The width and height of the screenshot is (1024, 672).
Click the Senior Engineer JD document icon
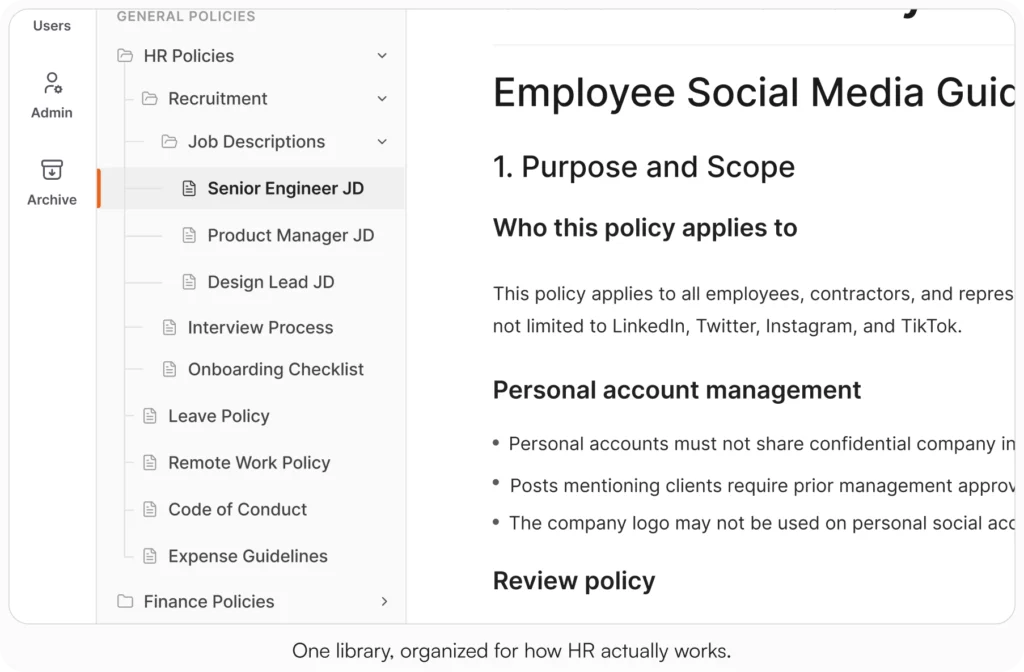tap(189, 189)
